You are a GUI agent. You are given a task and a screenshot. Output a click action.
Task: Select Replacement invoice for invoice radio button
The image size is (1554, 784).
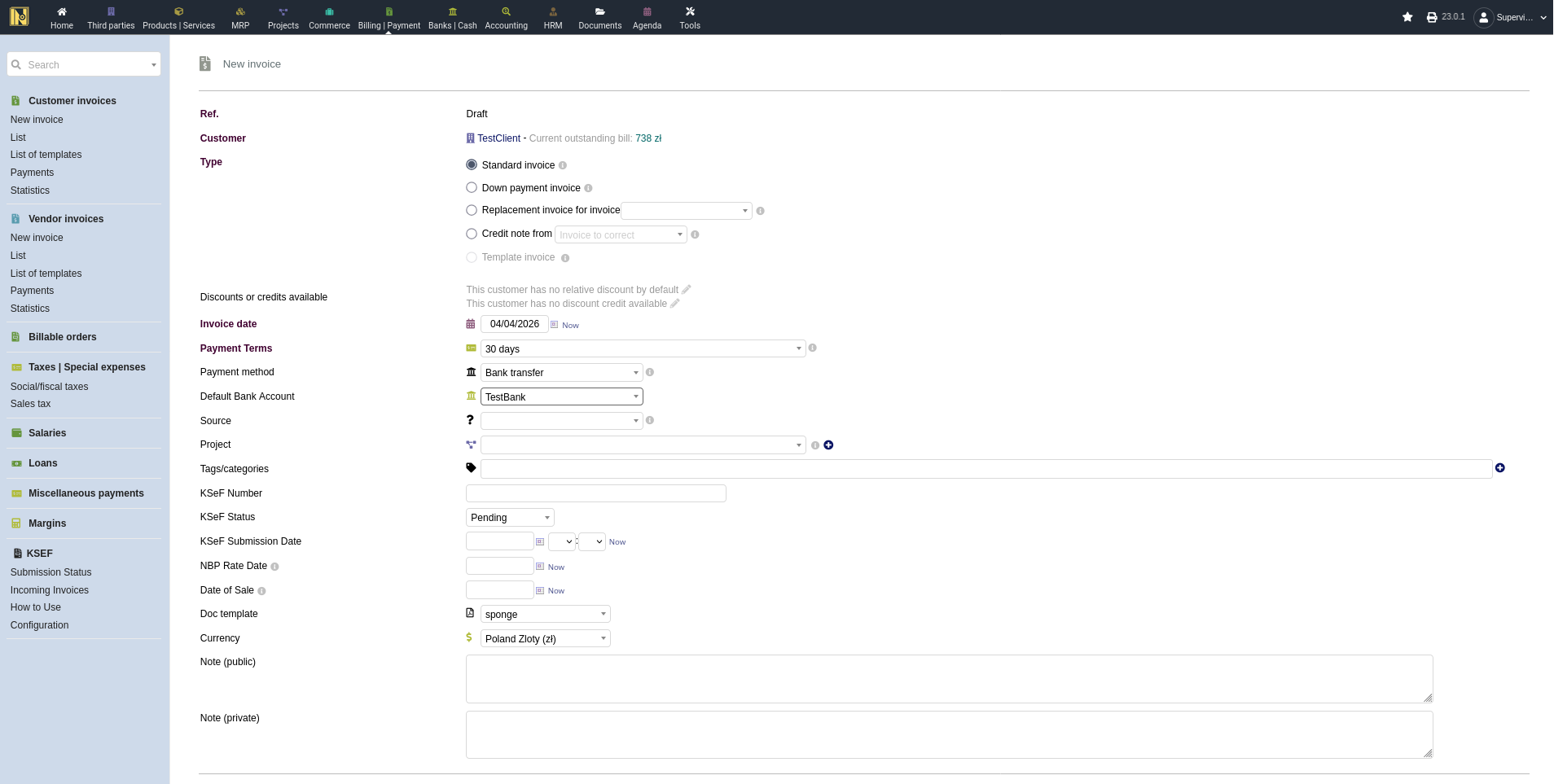tap(472, 210)
